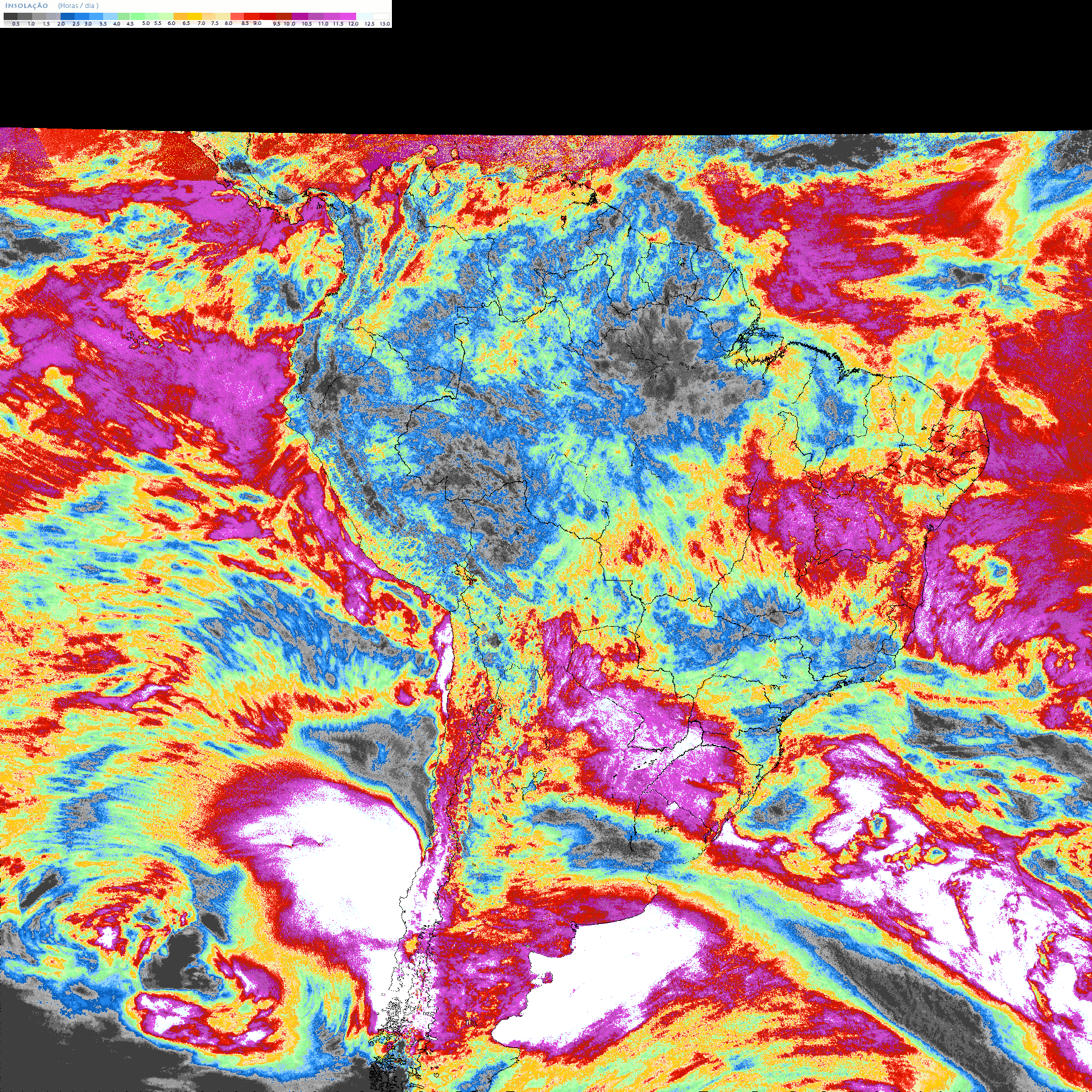Select the white legend swatch above 13.0
Screen dimensions: 1092x1092
coord(381,16)
